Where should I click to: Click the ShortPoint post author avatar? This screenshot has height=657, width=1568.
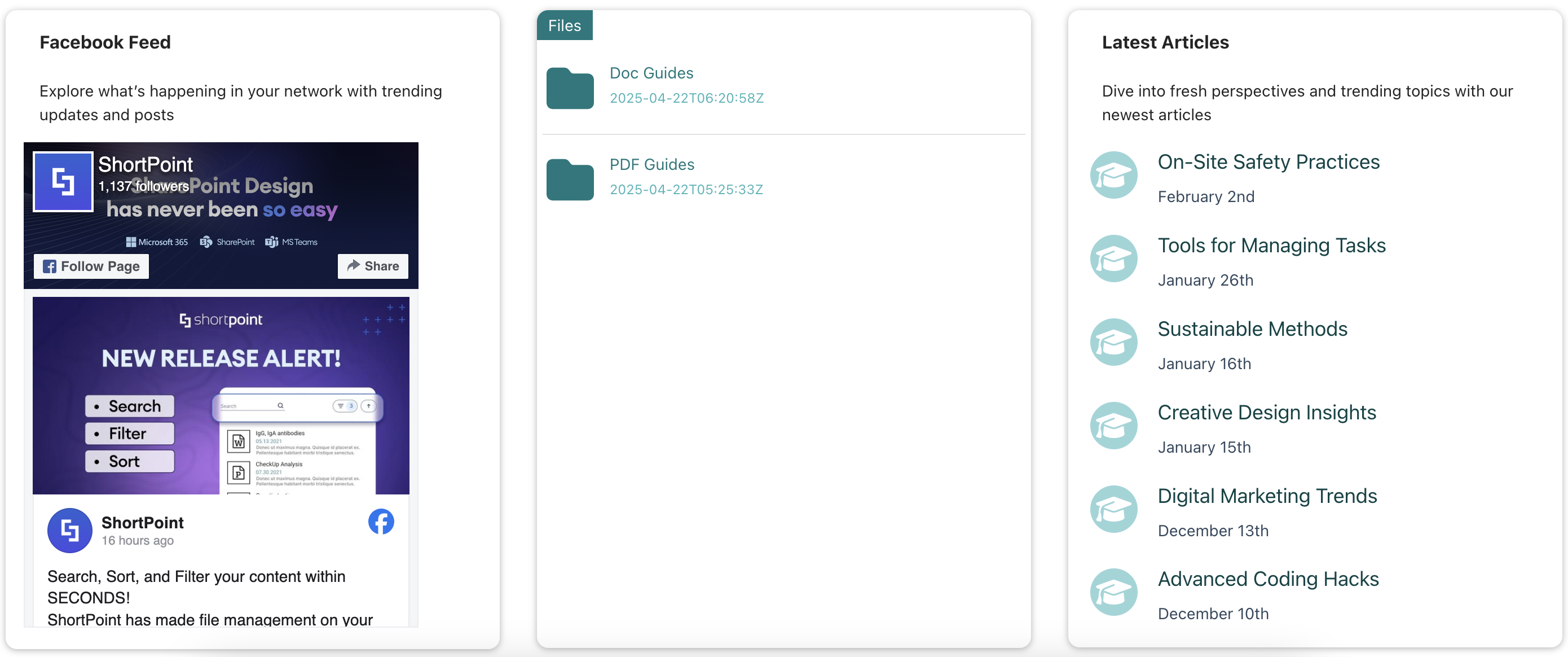point(70,531)
